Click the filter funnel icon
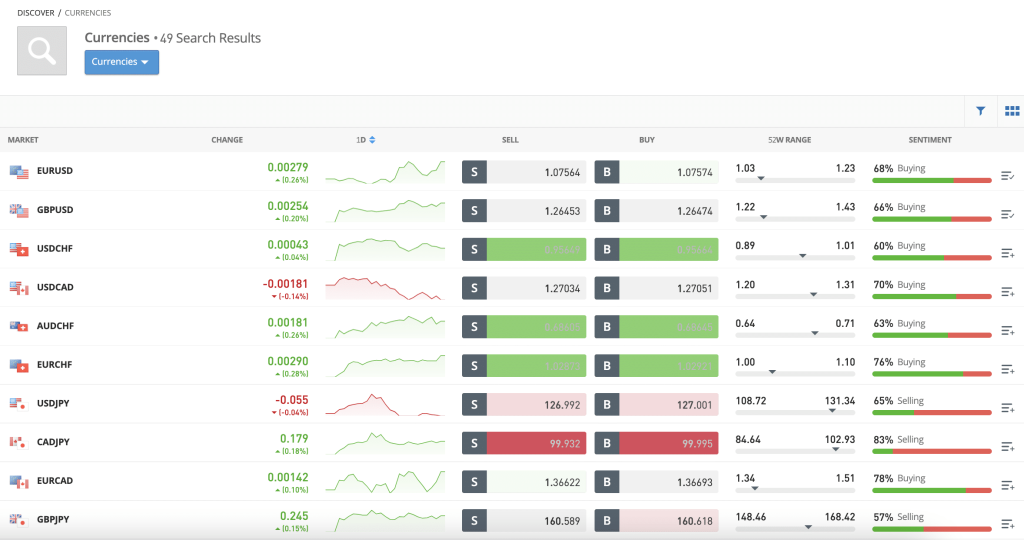This screenshot has height=540, width=1024. pos(980,111)
